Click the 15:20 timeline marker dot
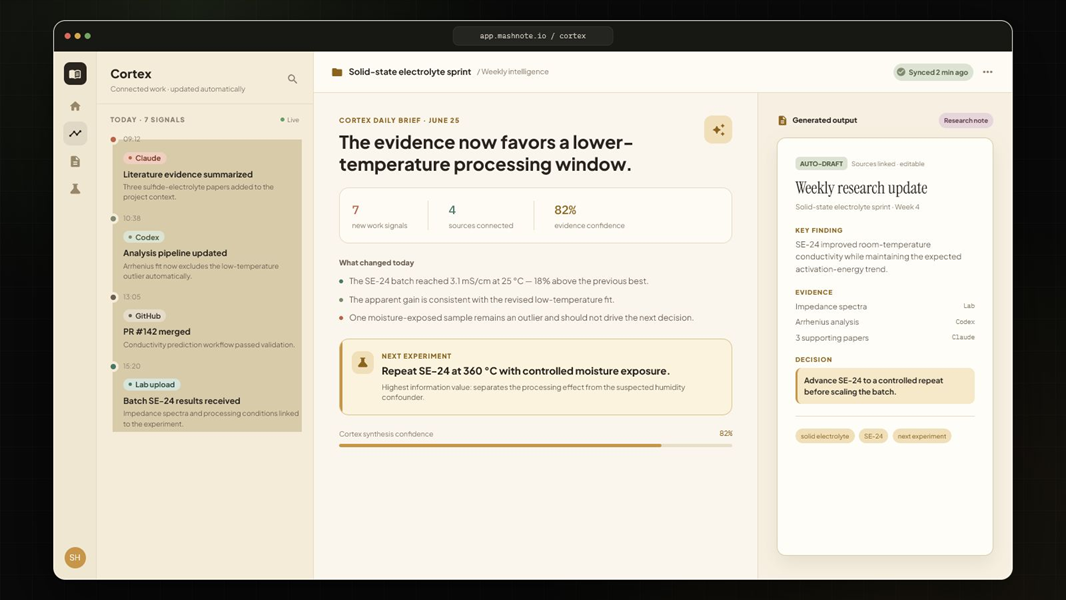Viewport: 1066px width, 600px height. 114,366
